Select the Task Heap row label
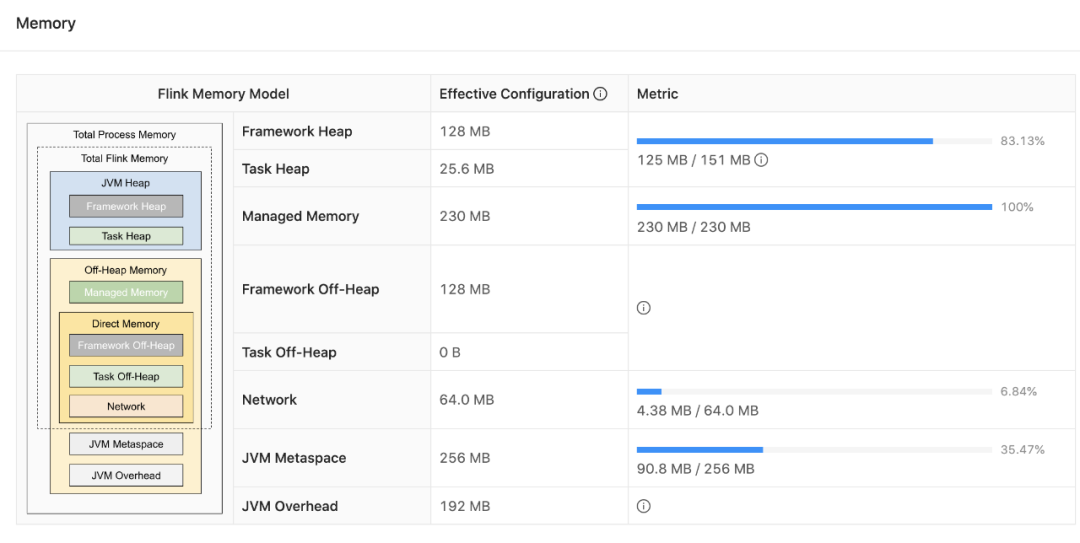 coord(276,169)
